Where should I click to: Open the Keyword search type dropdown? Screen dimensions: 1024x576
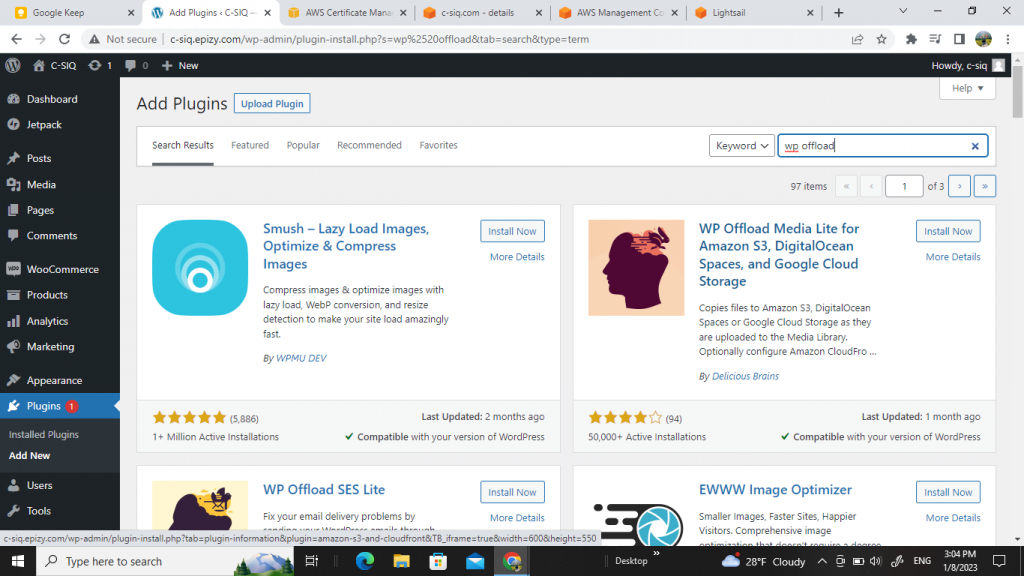(x=741, y=146)
